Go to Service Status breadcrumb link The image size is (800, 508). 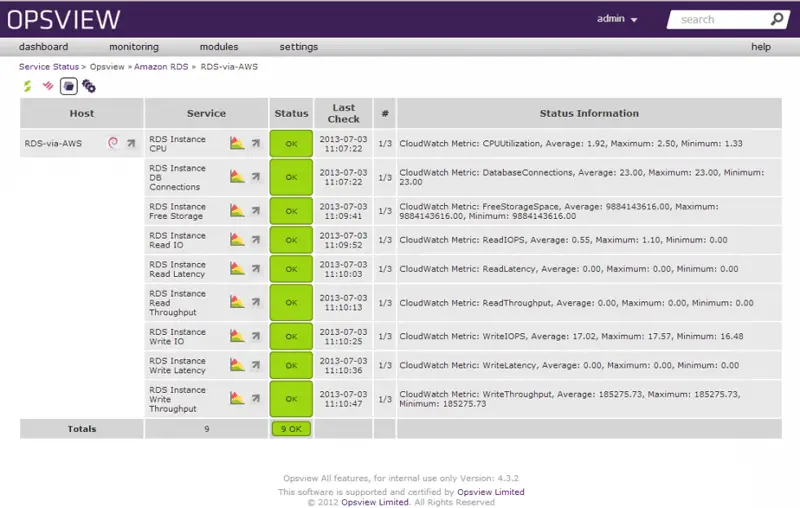tap(49, 67)
